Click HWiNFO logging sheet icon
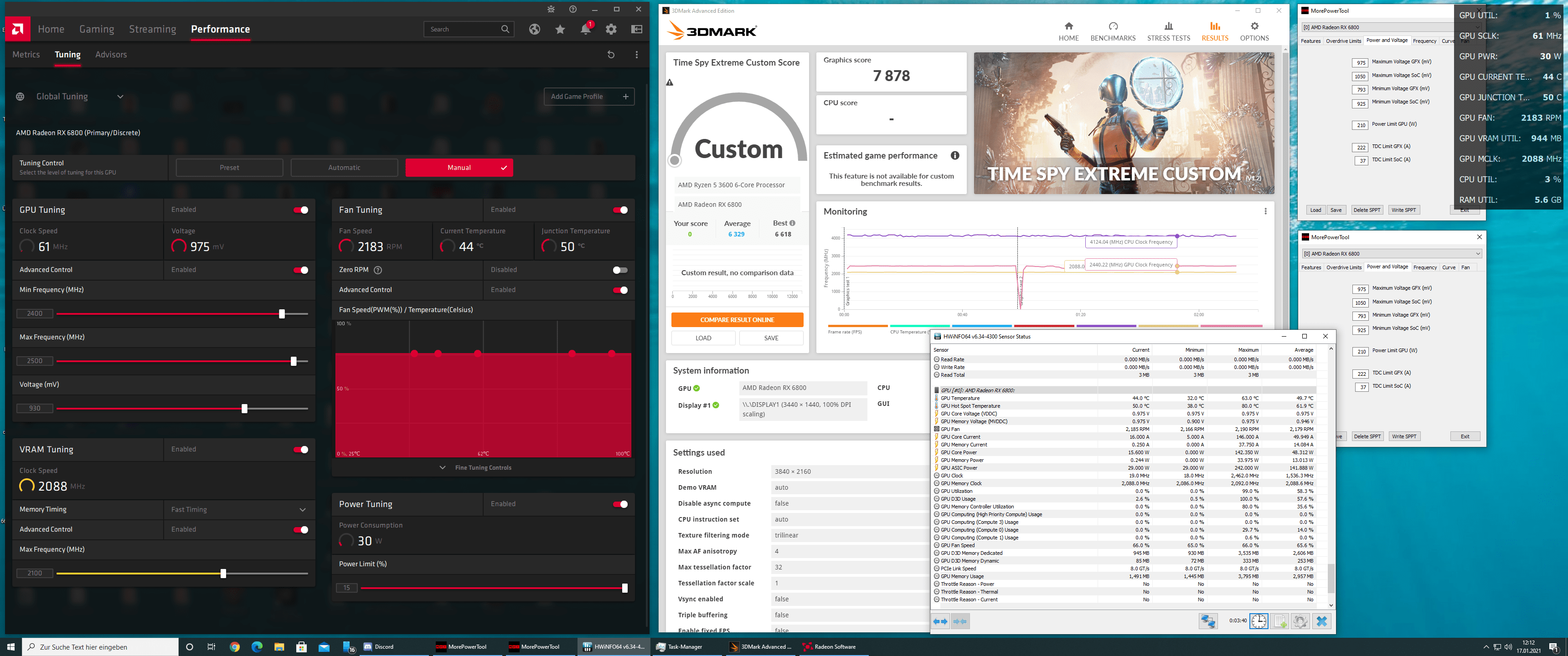 point(1279,621)
